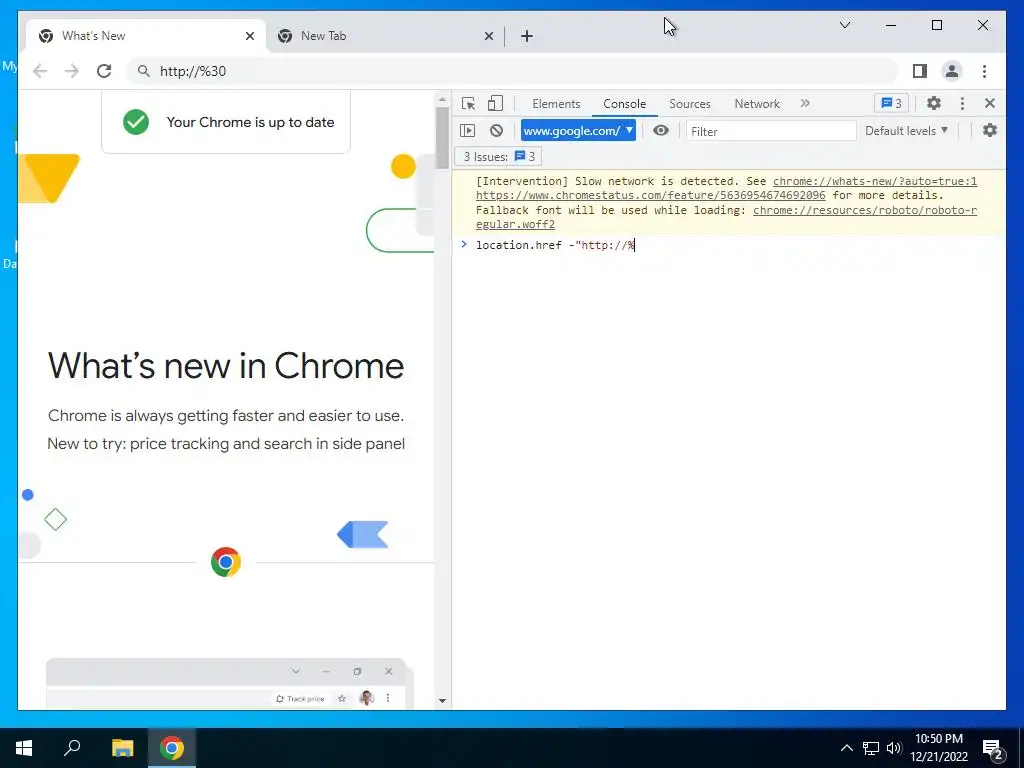Open the 3 issues badge in DevTools toolbar
The image size is (1024, 768).
(x=891, y=103)
